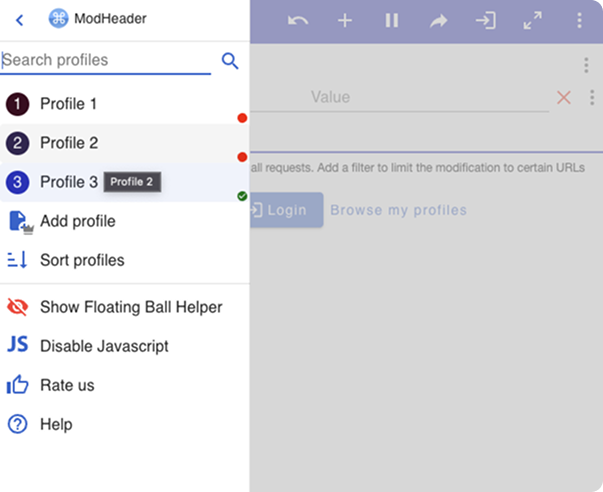The width and height of the screenshot is (603, 492).
Task: Open the header row three-dot menu
Action: click(592, 97)
